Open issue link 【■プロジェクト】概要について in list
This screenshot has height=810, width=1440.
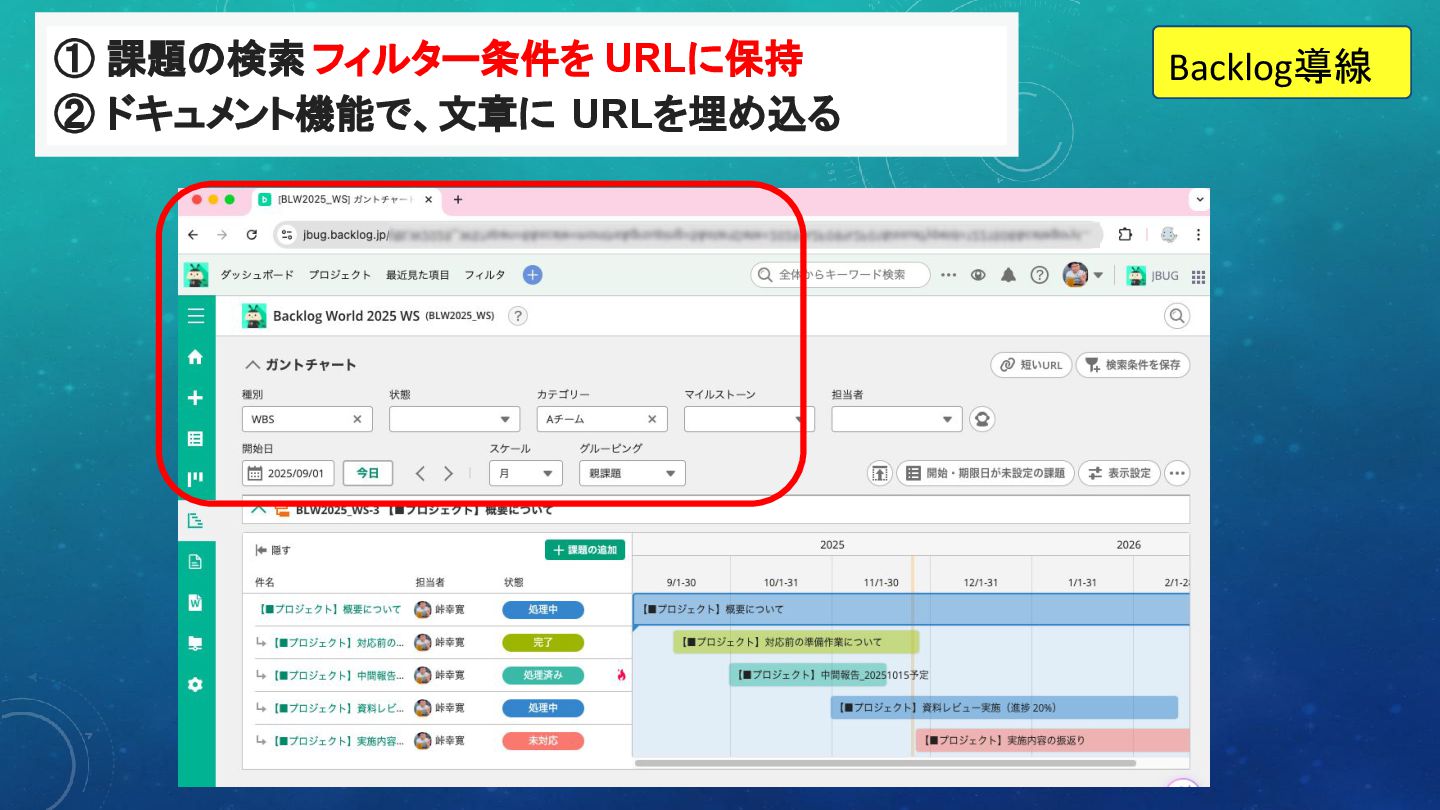(x=329, y=609)
